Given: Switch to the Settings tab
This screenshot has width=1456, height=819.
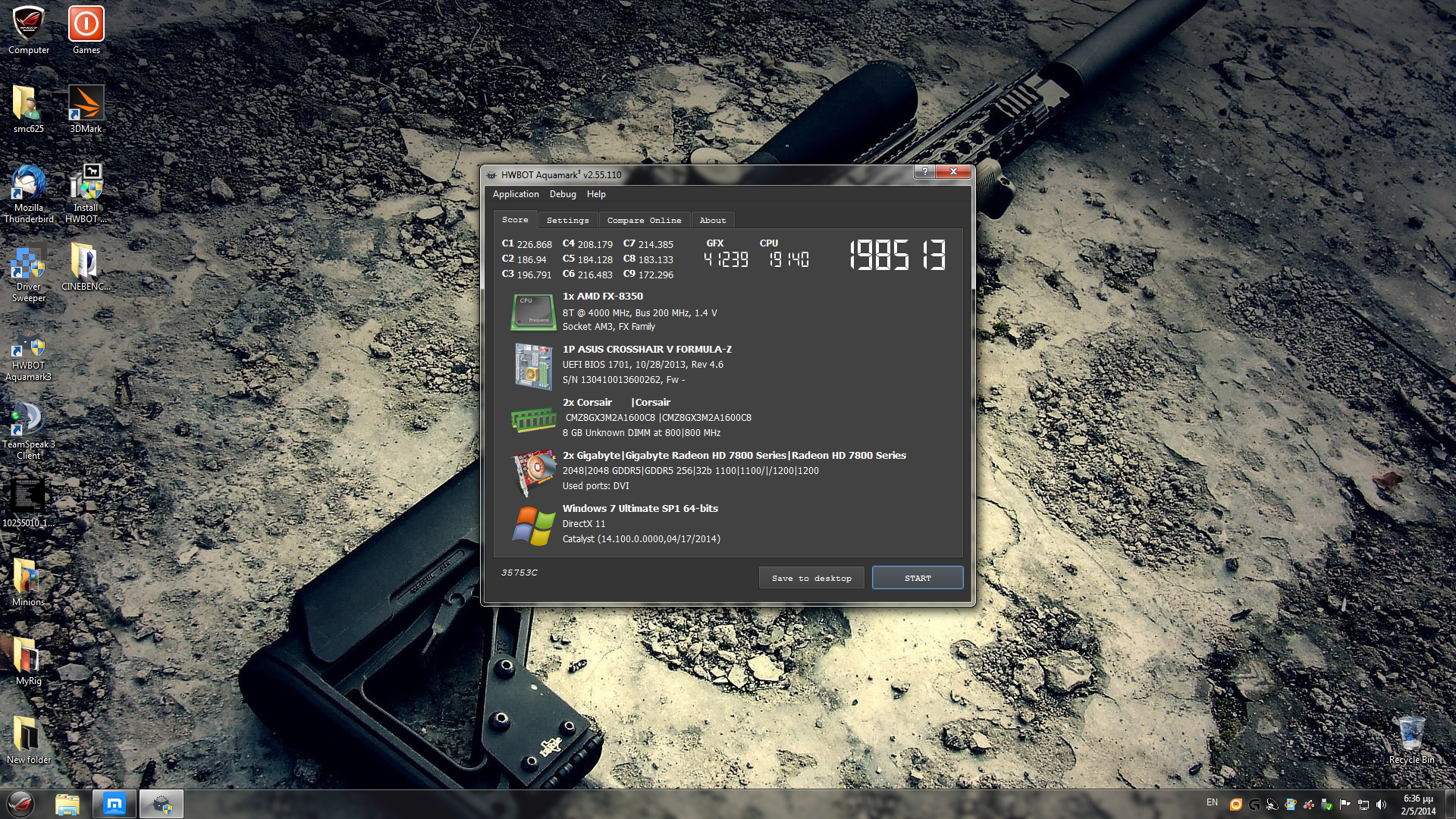Looking at the screenshot, I should (568, 221).
